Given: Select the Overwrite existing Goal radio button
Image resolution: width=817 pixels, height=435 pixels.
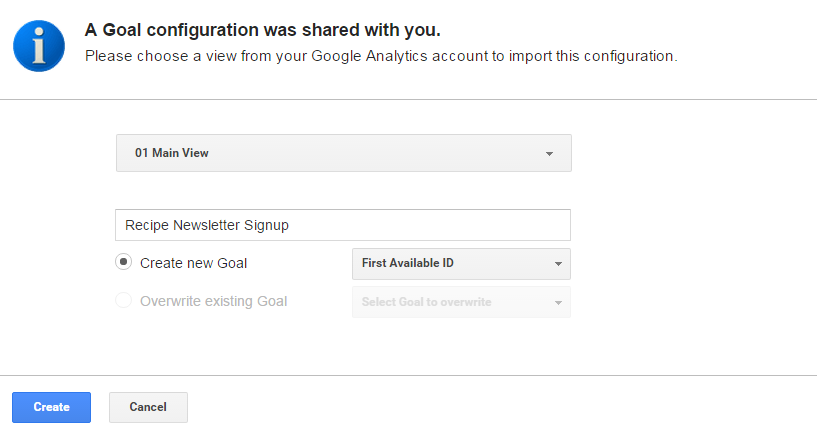Looking at the screenshot, I should pos(123,301).
